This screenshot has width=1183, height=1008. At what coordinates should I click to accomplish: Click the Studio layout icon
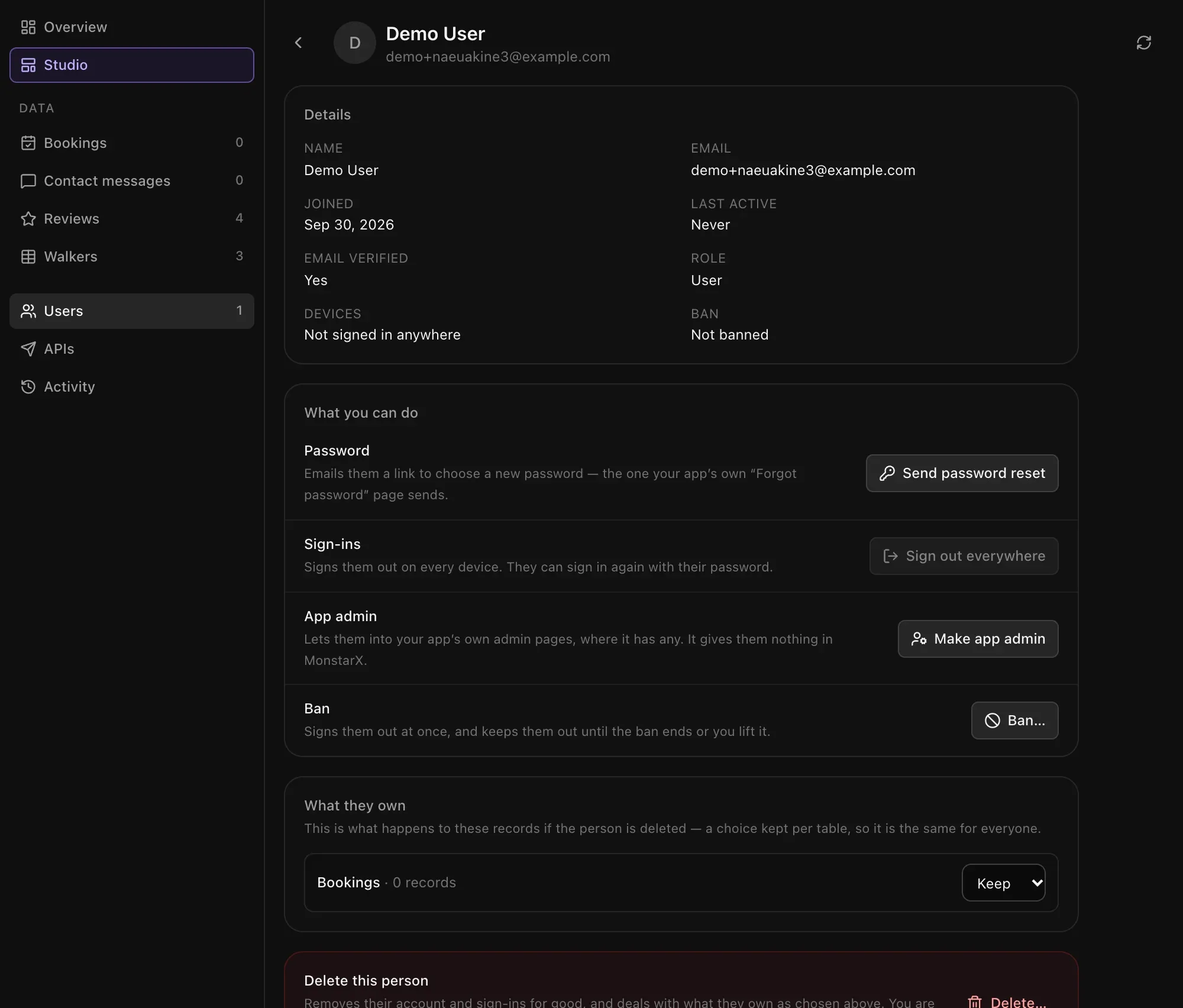coord(28,65)
